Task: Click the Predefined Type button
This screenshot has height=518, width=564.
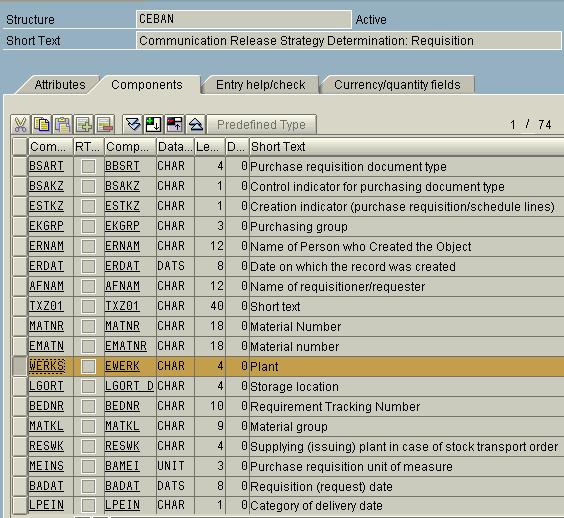Action: coord(261,124)
